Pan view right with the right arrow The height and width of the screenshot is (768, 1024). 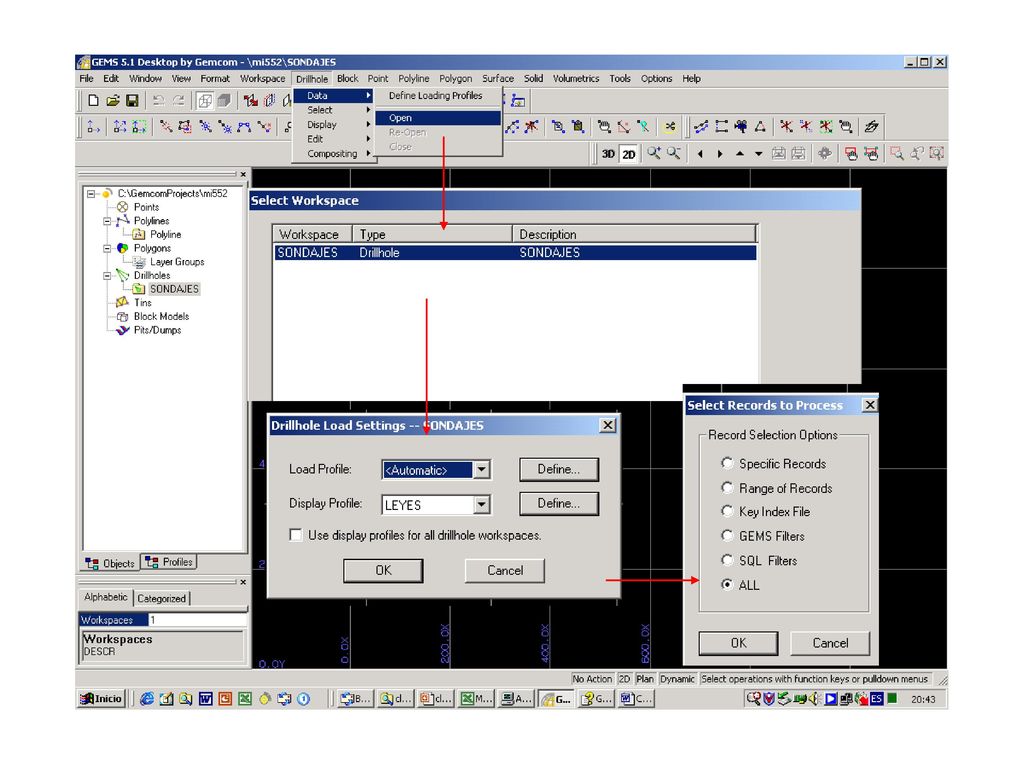pyautogui.click(x=720, y=154)
